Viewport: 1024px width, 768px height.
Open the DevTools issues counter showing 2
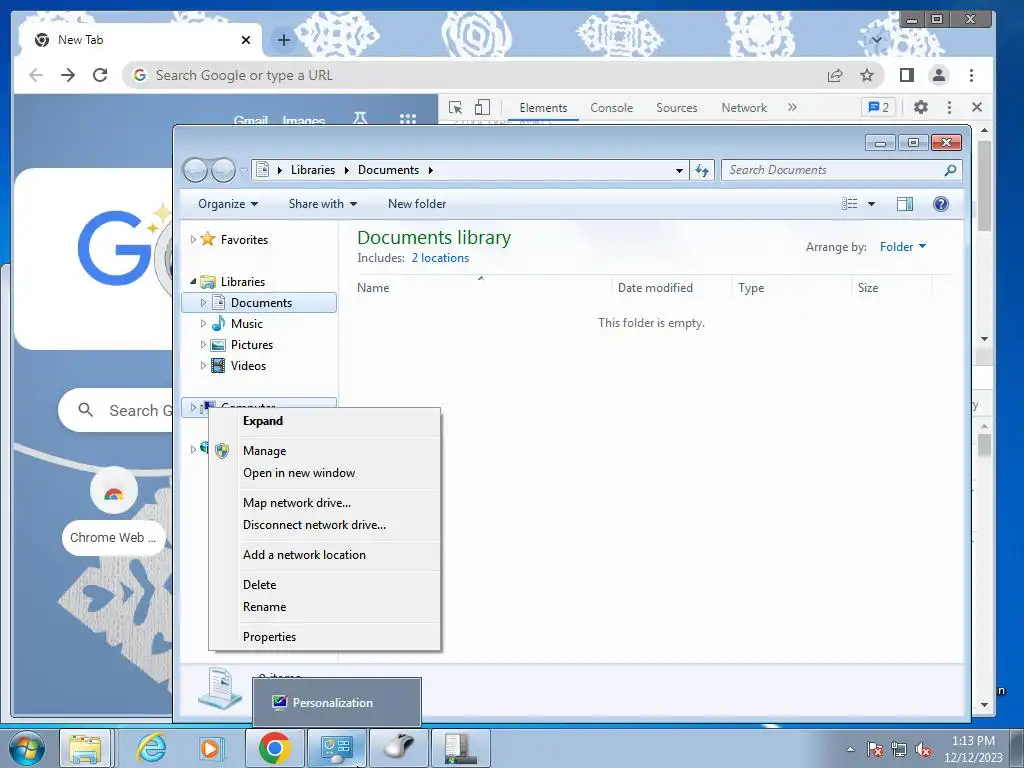pos(878,107)
